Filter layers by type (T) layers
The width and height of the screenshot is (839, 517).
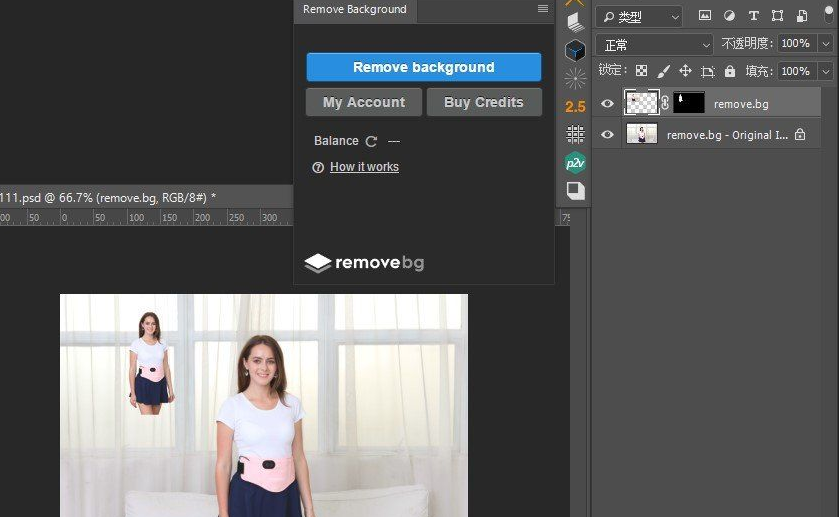pos(753,16)
